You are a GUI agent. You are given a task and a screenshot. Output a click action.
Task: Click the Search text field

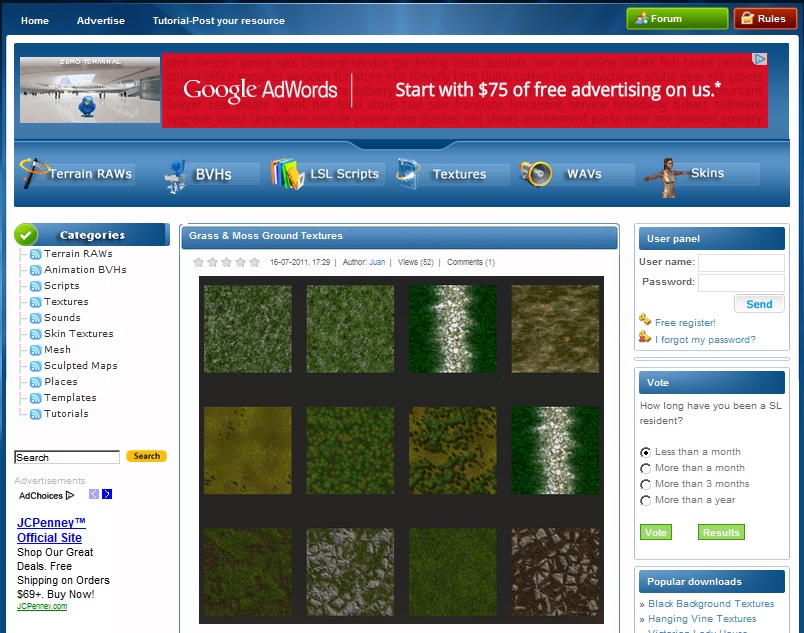(67, 457)
